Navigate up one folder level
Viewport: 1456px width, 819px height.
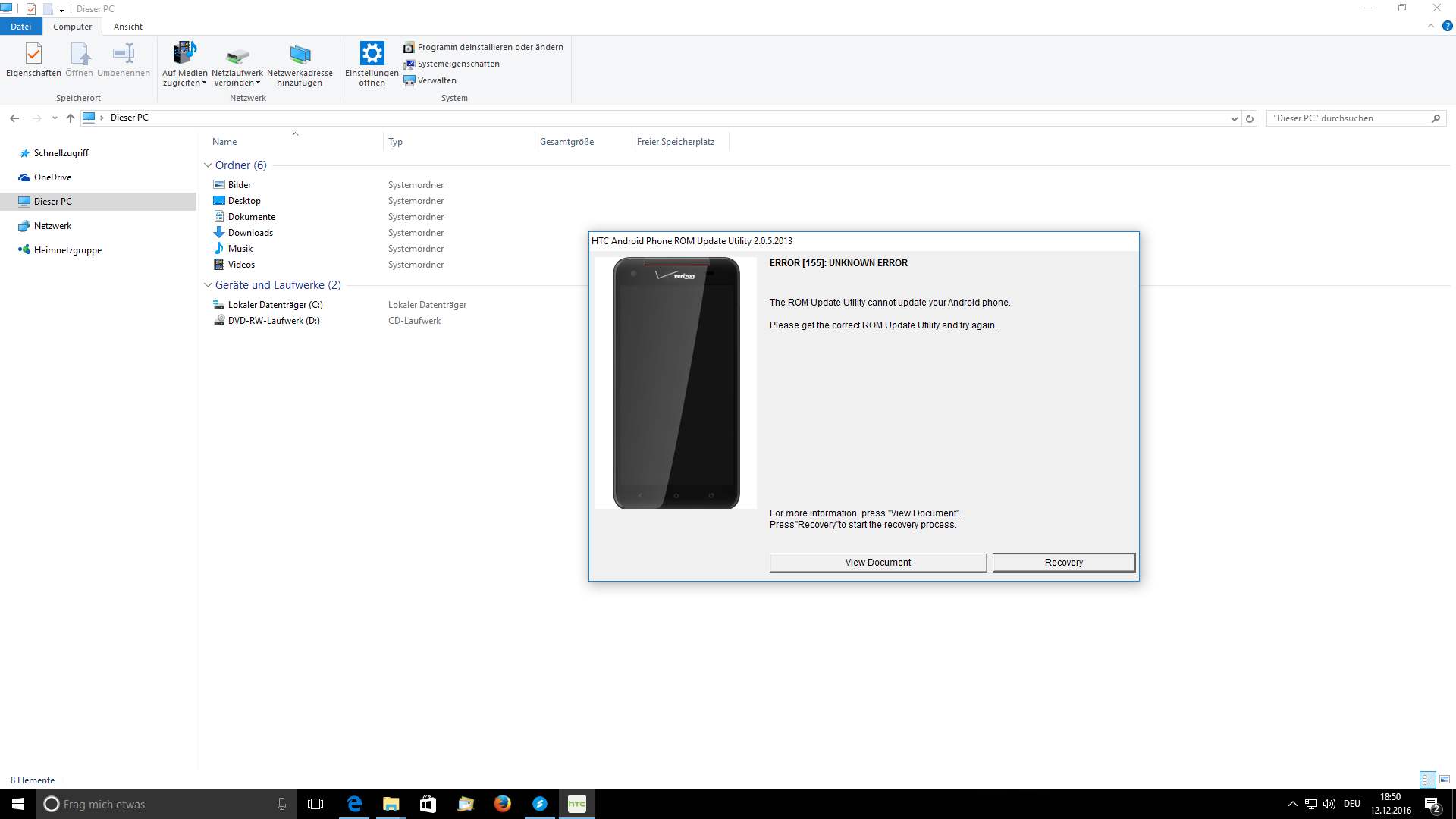point(71,118)
